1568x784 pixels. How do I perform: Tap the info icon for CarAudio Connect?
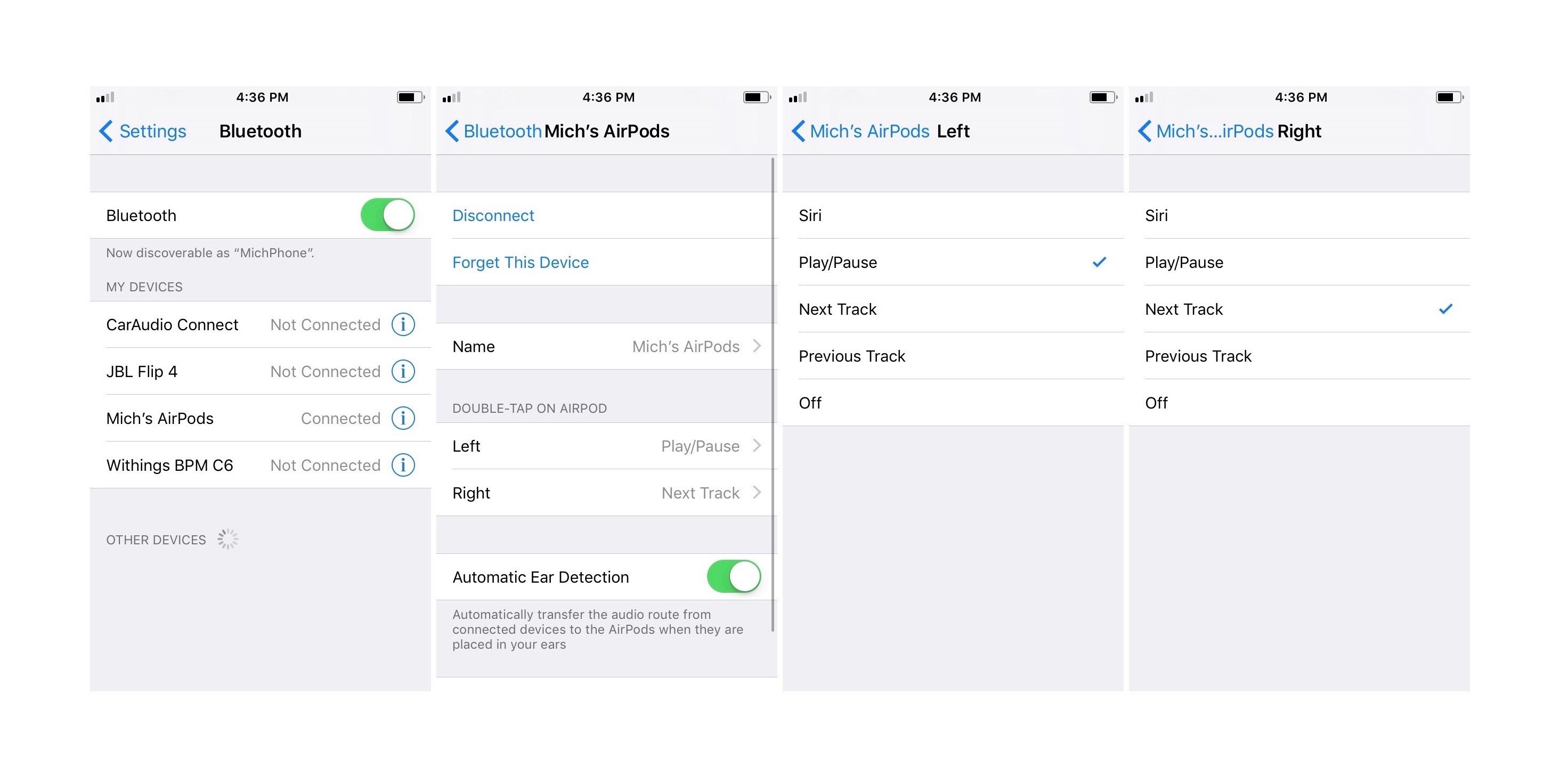click(x=406, y=323)
